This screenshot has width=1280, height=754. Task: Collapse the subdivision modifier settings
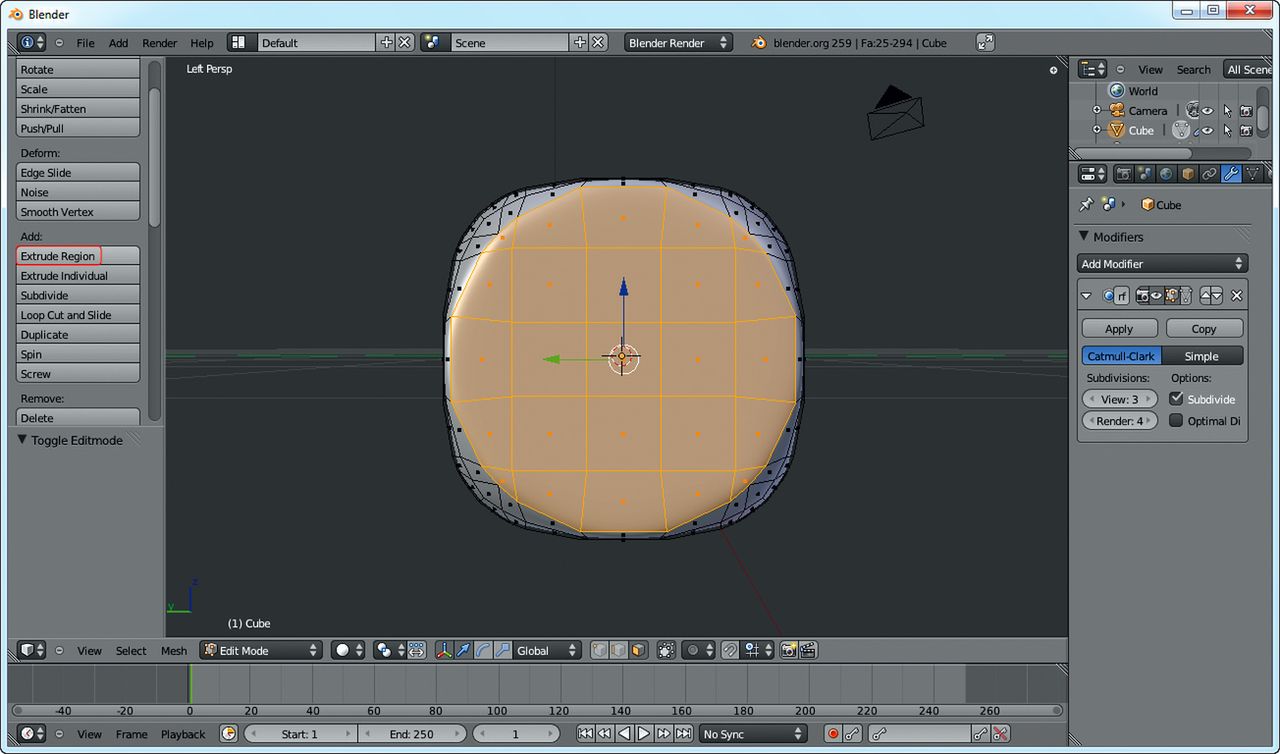point(1087,296)
